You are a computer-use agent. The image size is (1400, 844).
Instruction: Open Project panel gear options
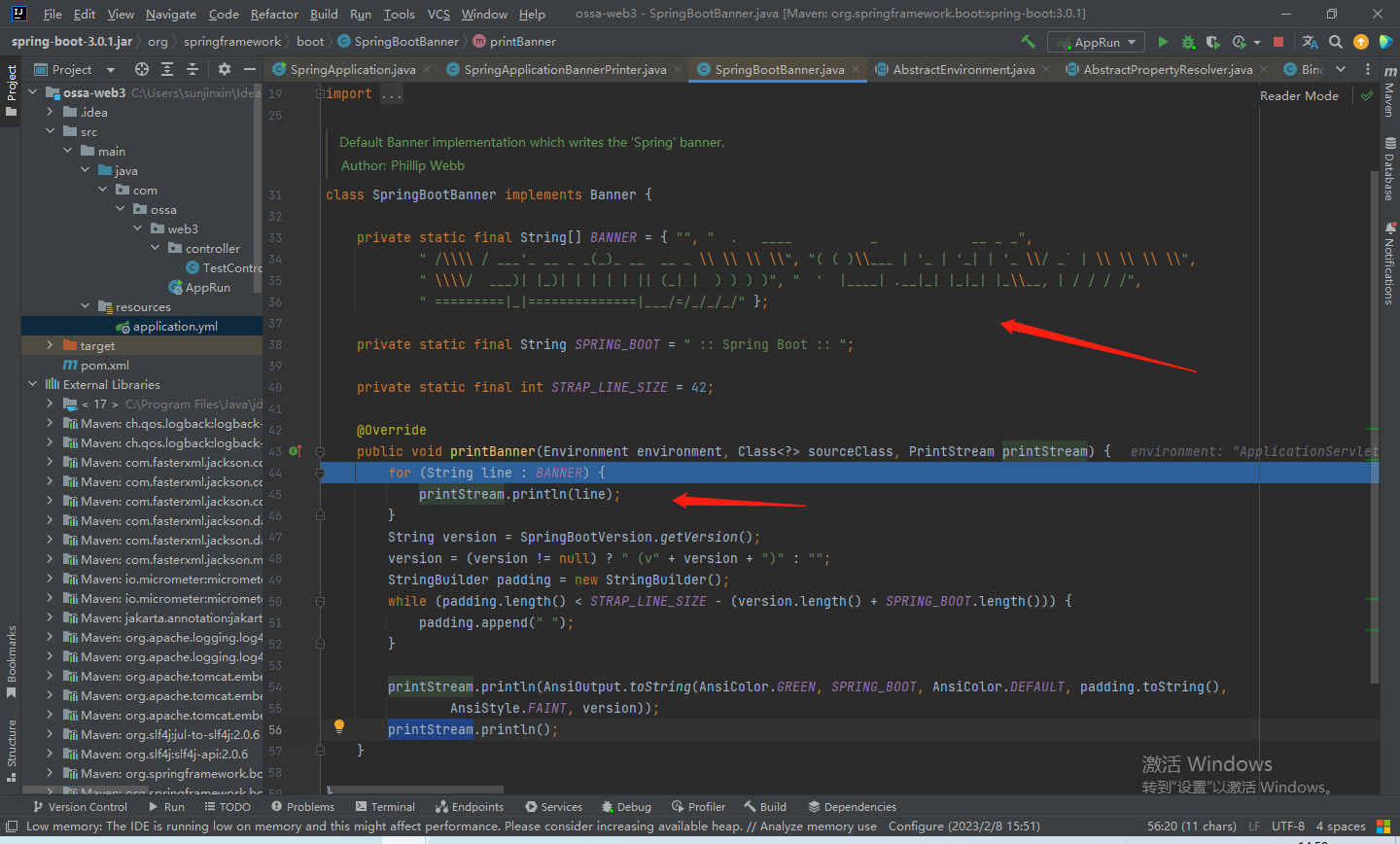coord(225,69)
